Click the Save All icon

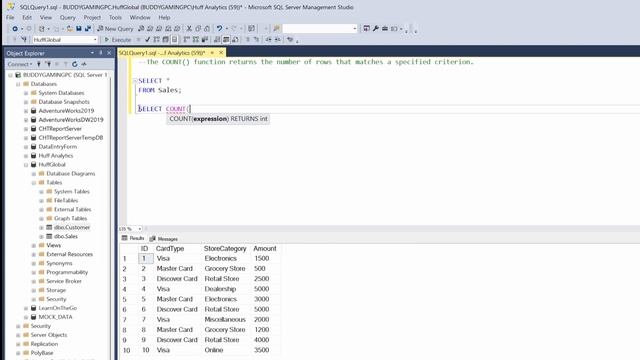pyautogui.click(x=88, y=29)
